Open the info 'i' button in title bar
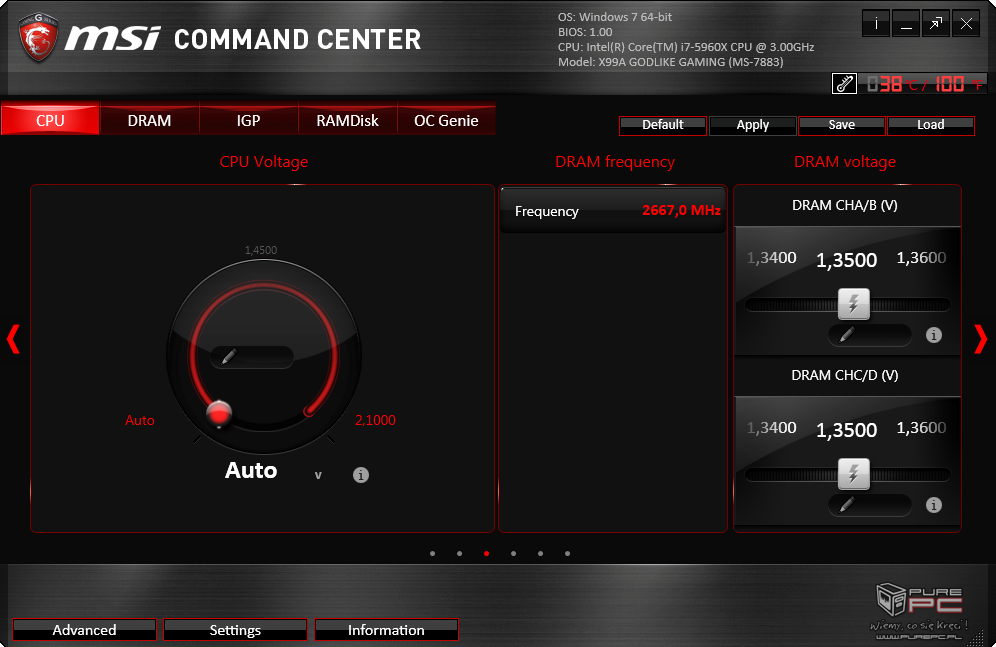The width and height of the screenshot is (996, 647). click(x=877, y=25)
